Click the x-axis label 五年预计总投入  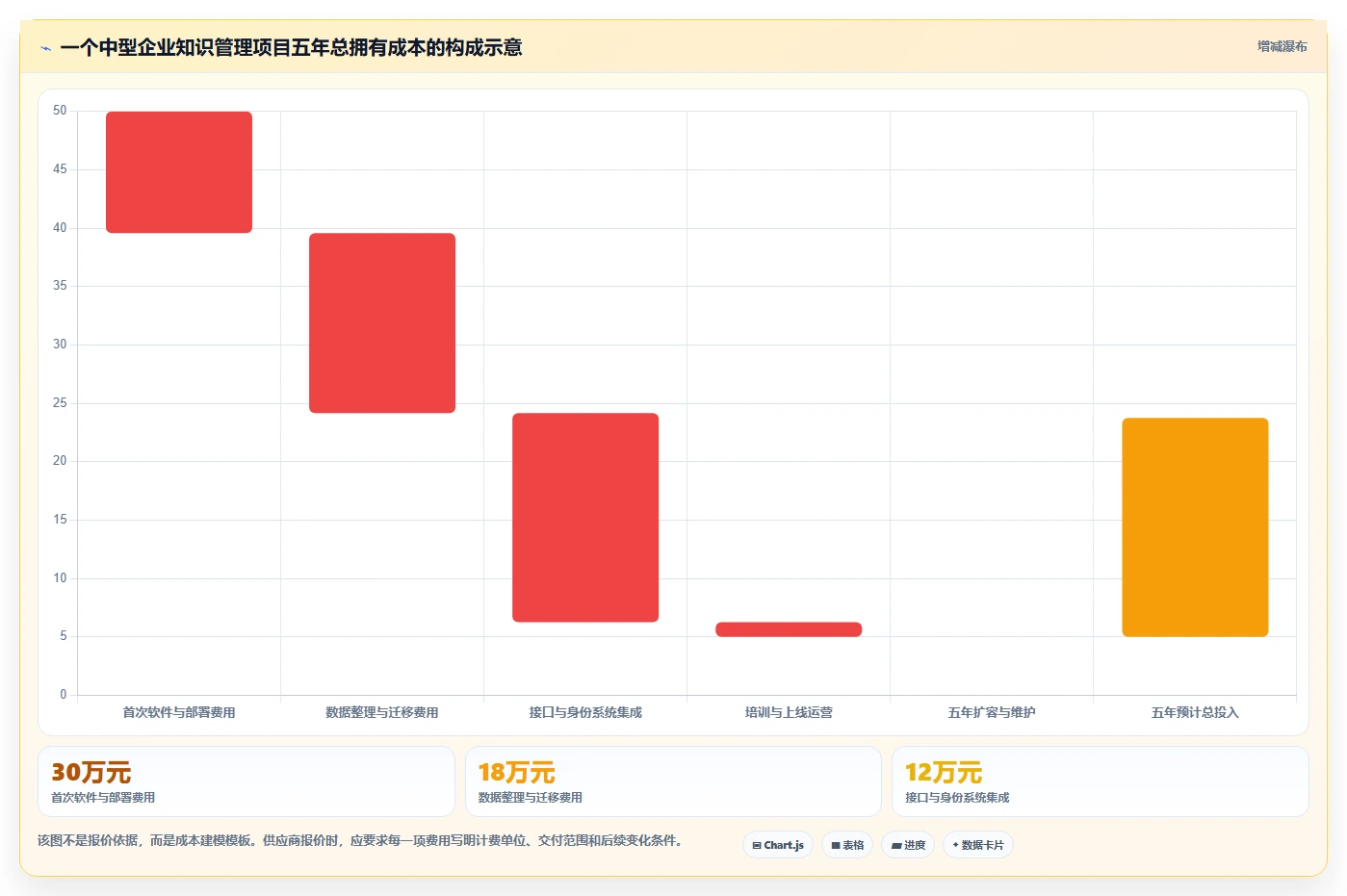1195,713
